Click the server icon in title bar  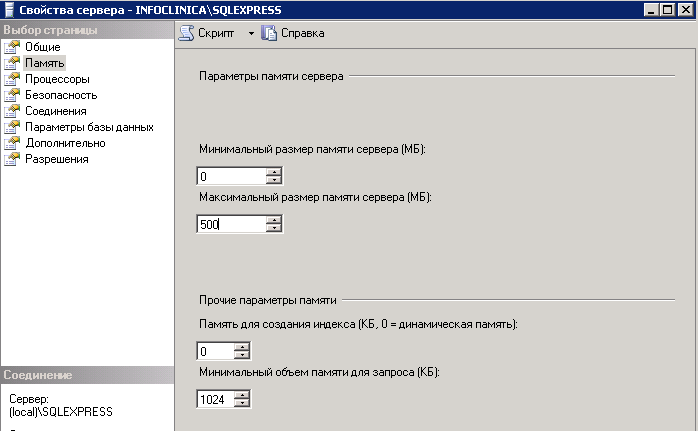[9, 10]
